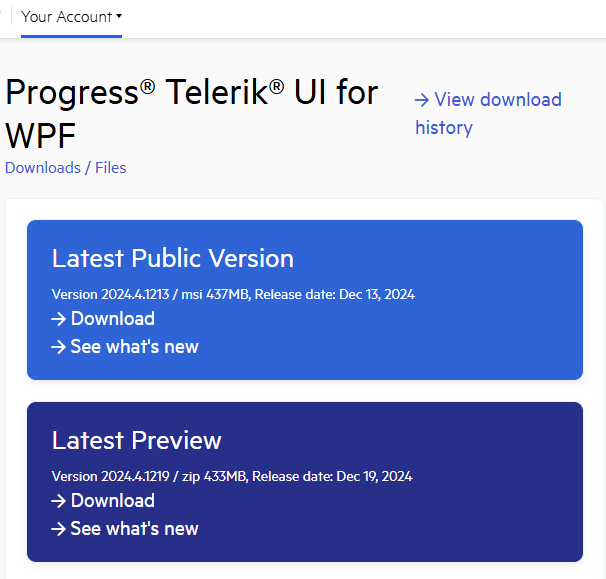606x579 pixels.
Task: Click the Latest Public Version heading
Action: click(173, 259)
